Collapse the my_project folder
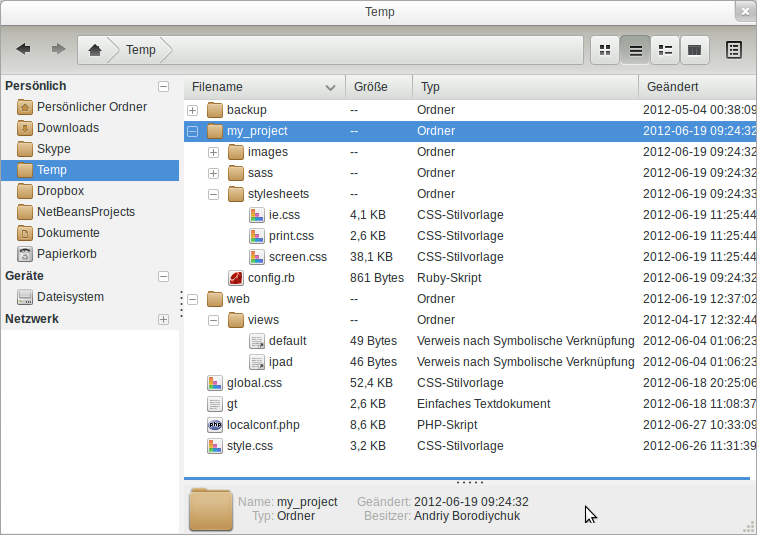Image resolution: width=757 pixels, height=535 pixels. pyautogui.click(x=193, y=131)
